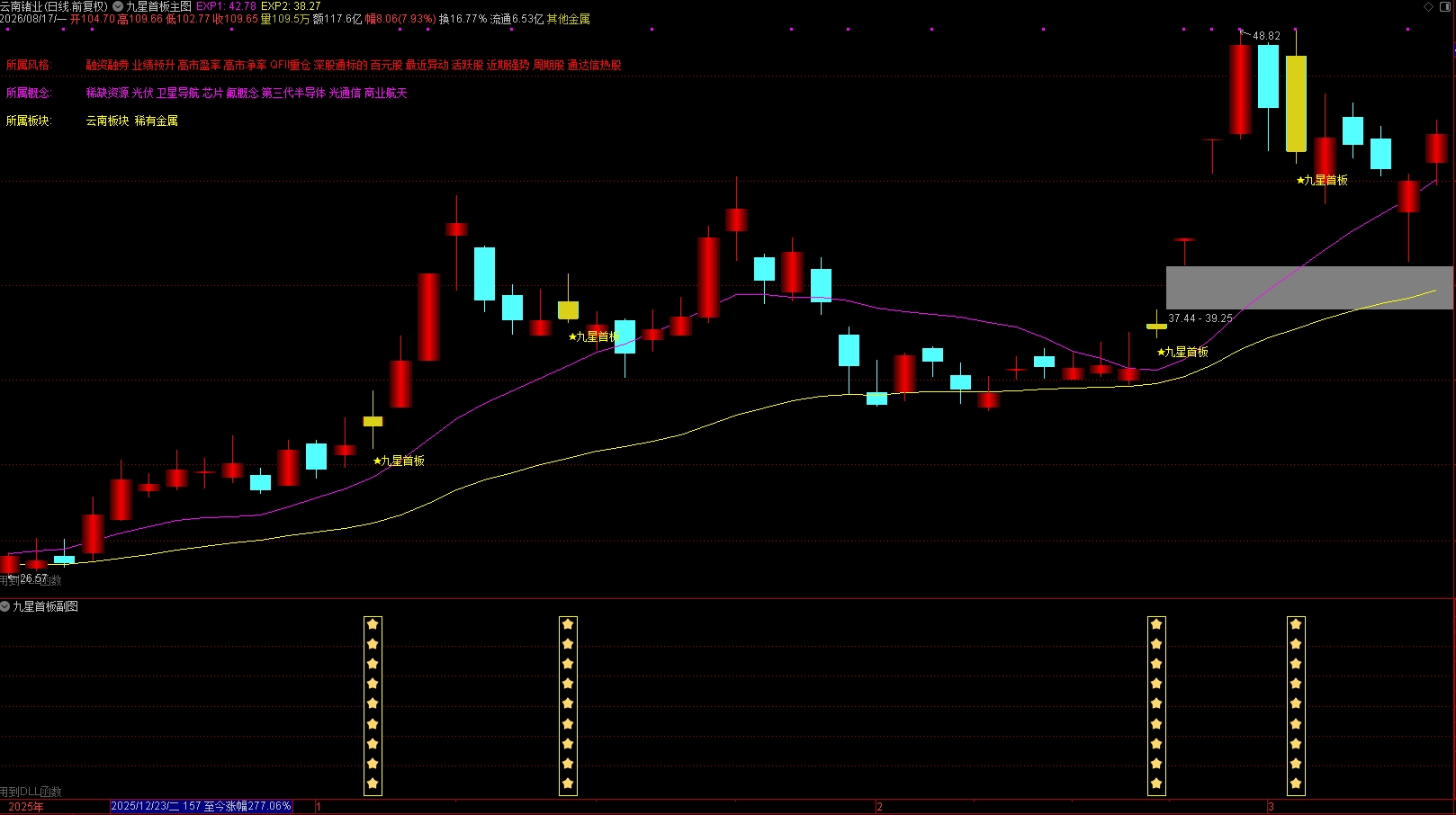Click the 稀缺资源 concept tag
The width and height of the screenshot is (1456, 815).
pos(107,93)
